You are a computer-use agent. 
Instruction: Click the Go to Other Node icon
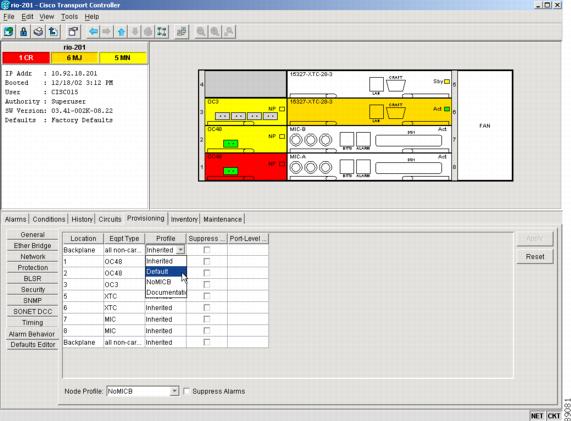tap(181, 32)
